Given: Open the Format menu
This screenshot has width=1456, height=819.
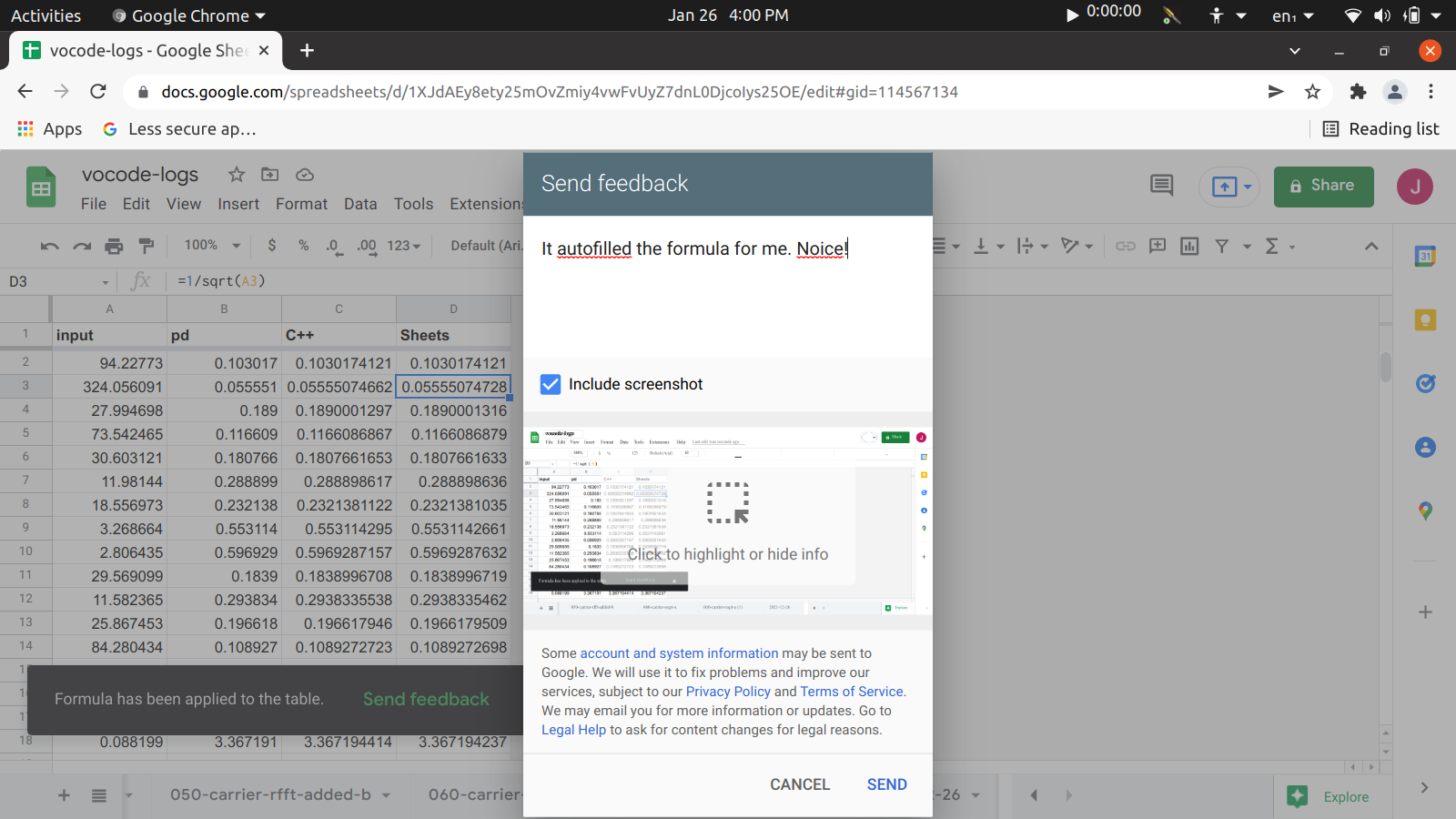Looking at the screenshot, I should [x=302, y=204].
